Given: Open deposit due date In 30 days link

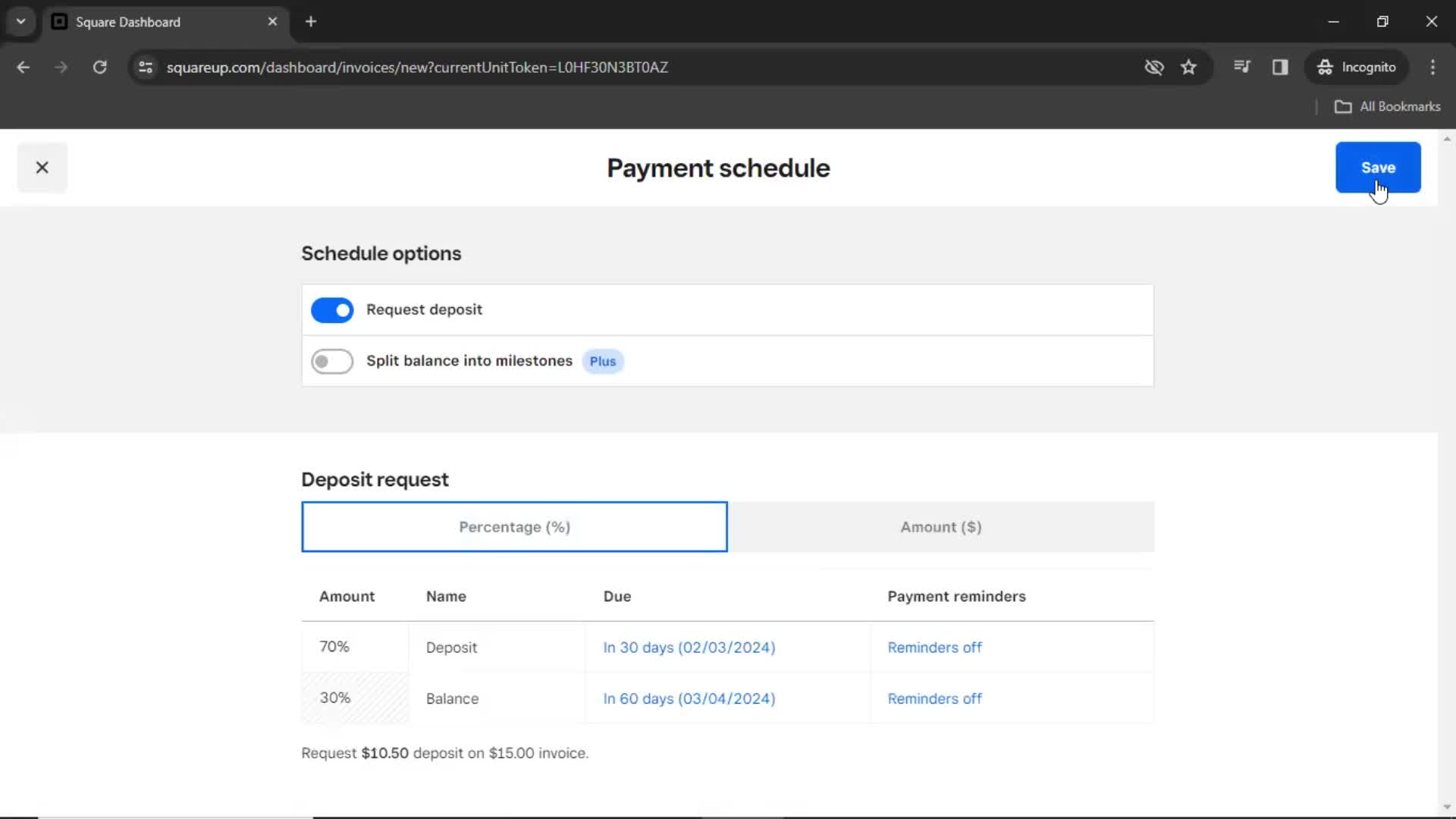Looking at the screenshot, I should click(689, 648).
